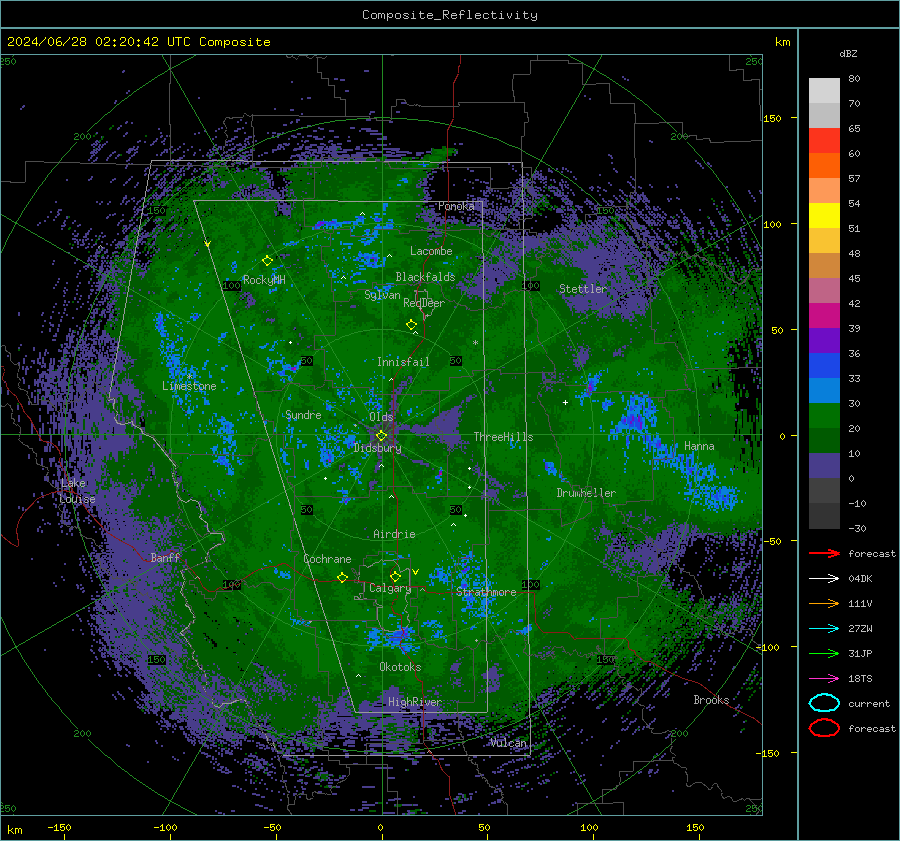Viewport: 900px width, 841px height.
Task: Click the yellow radar-site diamond at Didsbury
Action: (x=381, y=436)
